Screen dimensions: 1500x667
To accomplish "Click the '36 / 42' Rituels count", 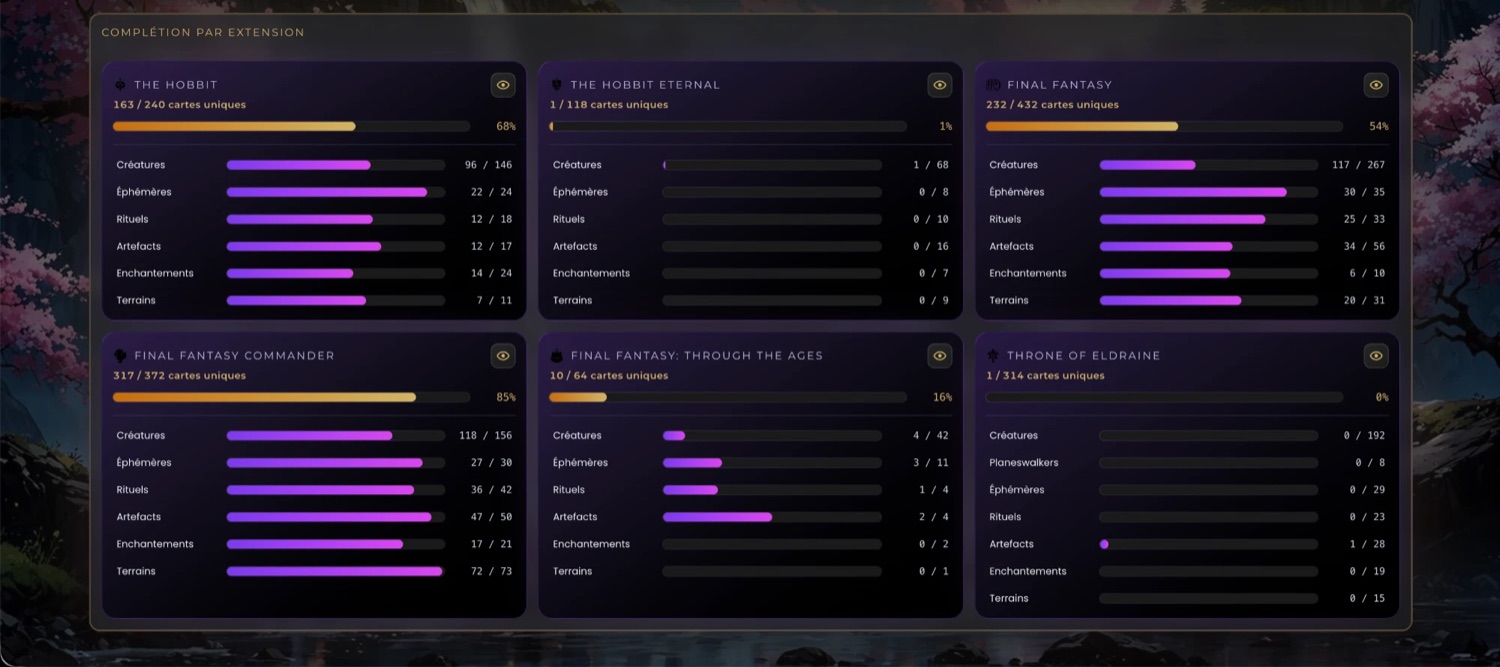I will 491,490.
